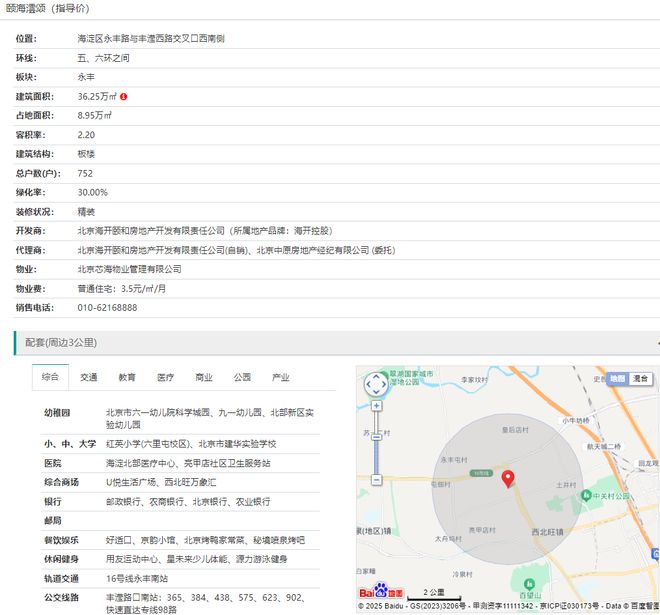Select the 地图 map view mode
Screen dimensions: 660x615
pyautogui.click(x=616, y=379)
